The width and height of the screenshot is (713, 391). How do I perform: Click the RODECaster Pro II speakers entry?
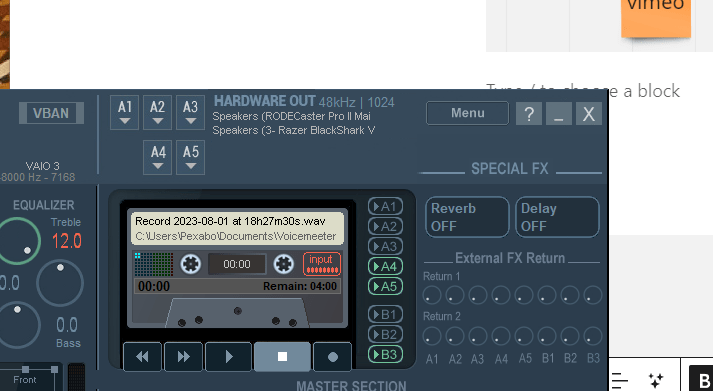click(x=291, y=116)
